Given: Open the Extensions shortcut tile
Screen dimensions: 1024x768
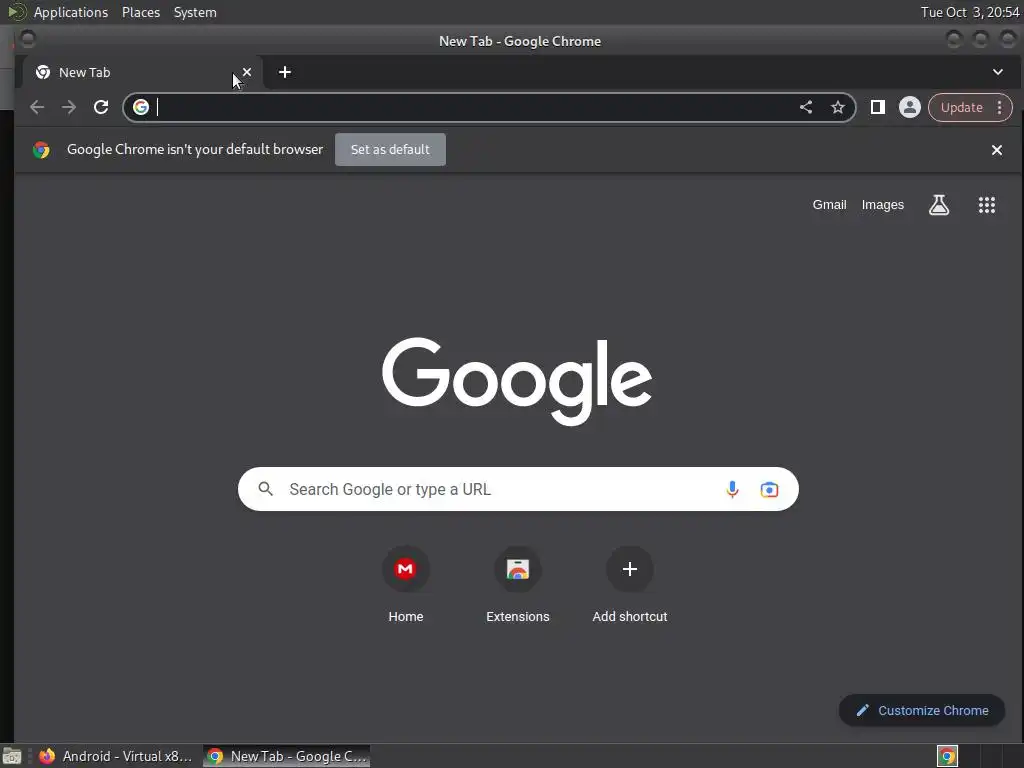Looking at the screenshot, I should point(518,584).
